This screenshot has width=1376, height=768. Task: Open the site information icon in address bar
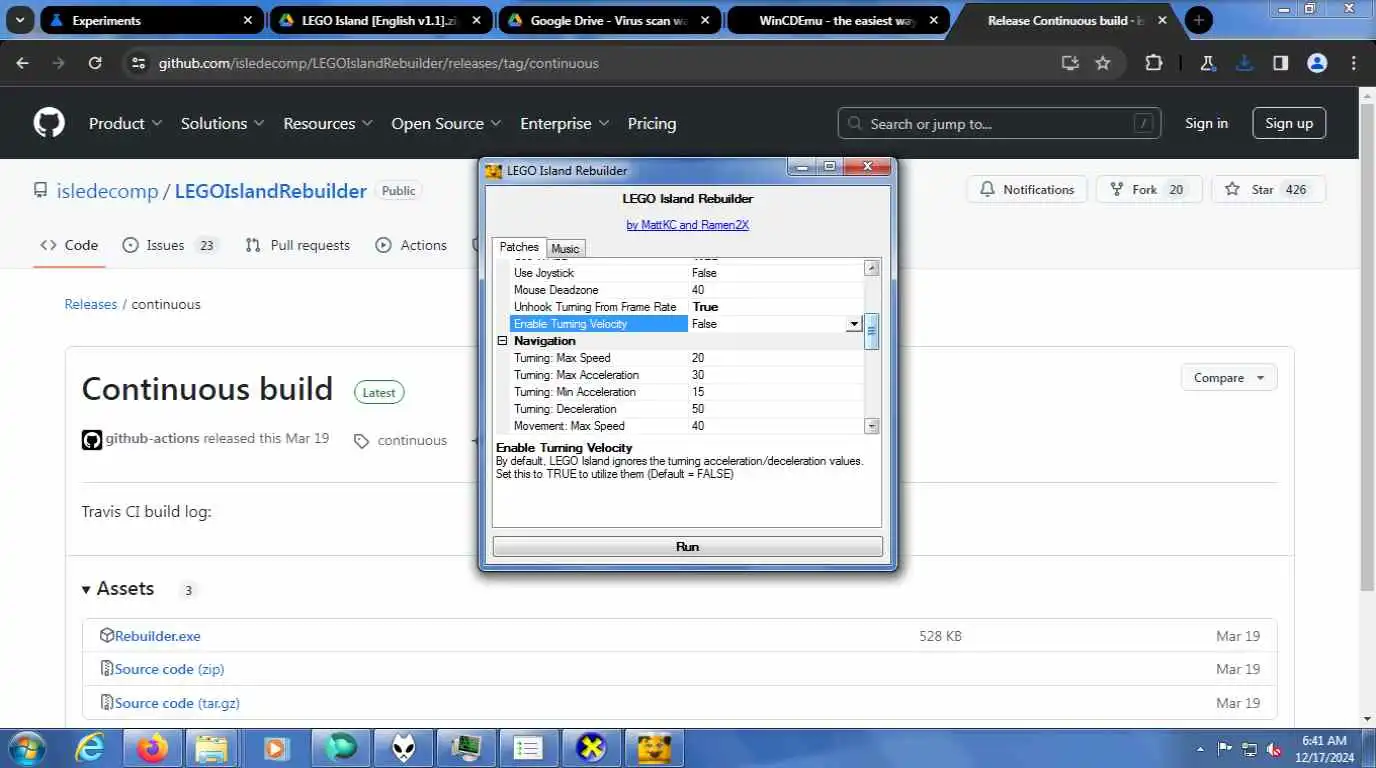pyautogui.click(x=138, y=63)
